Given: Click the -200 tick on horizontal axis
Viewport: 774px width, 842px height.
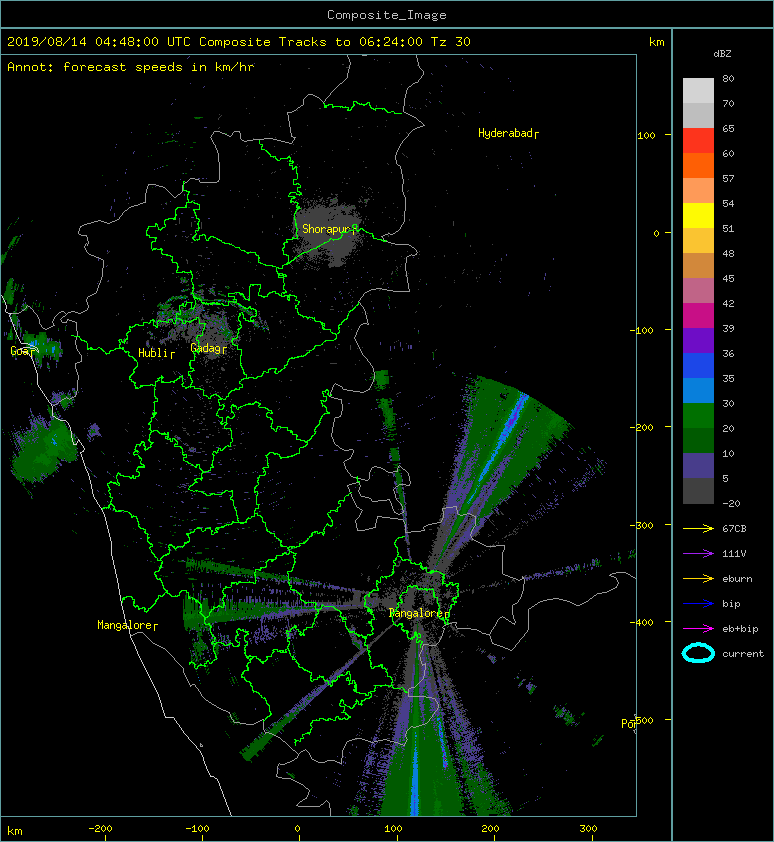Looking at the screenshot, I should pos(100,829).
